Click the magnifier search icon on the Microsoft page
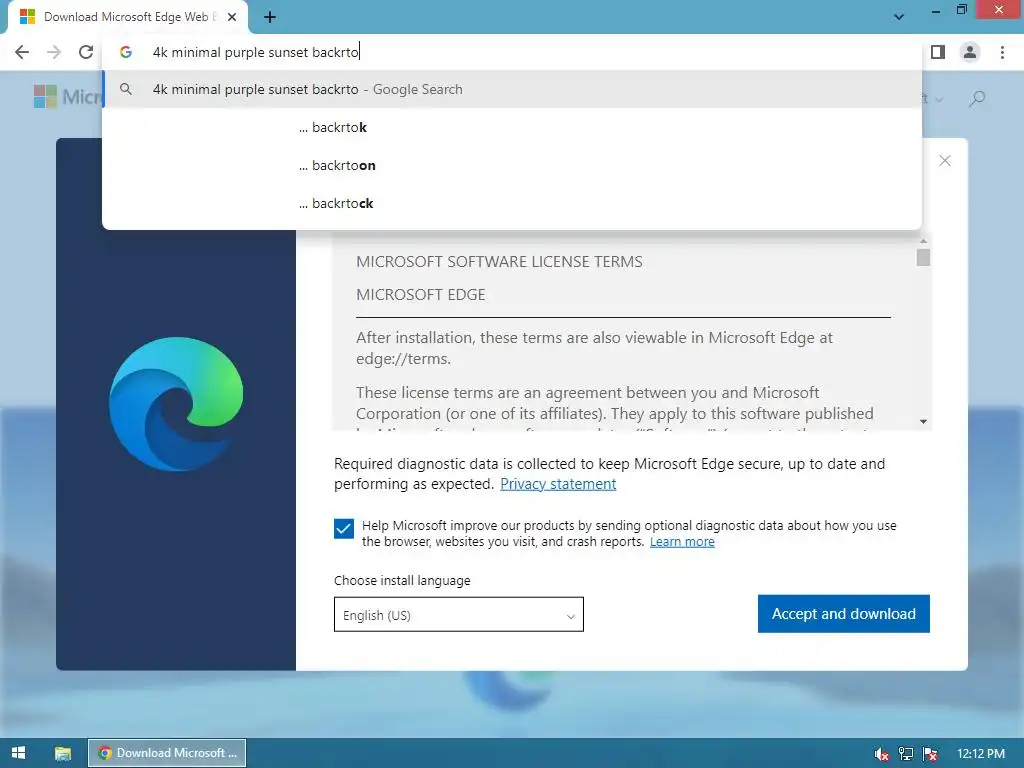Screen dimensions: 1024x768 pos(977,99)
